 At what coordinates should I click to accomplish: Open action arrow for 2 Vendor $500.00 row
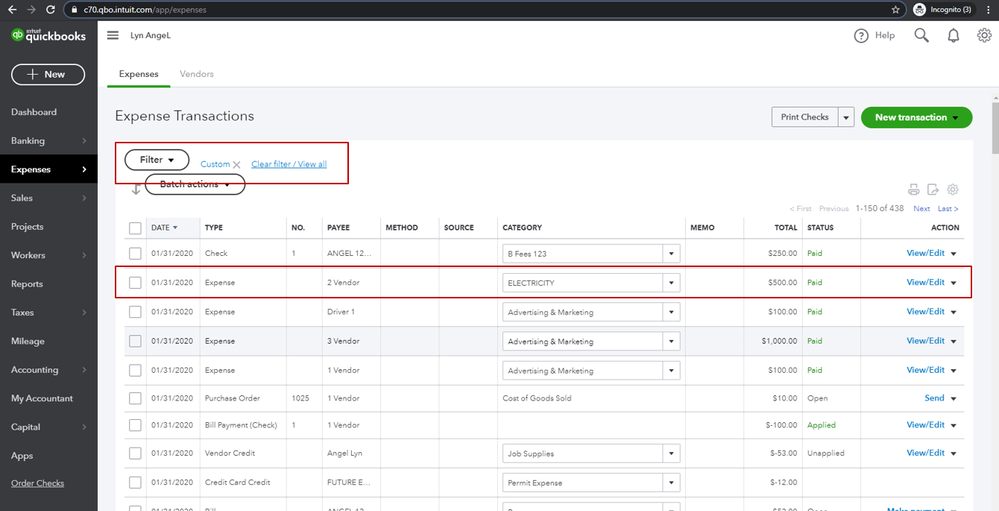point(954,284)
